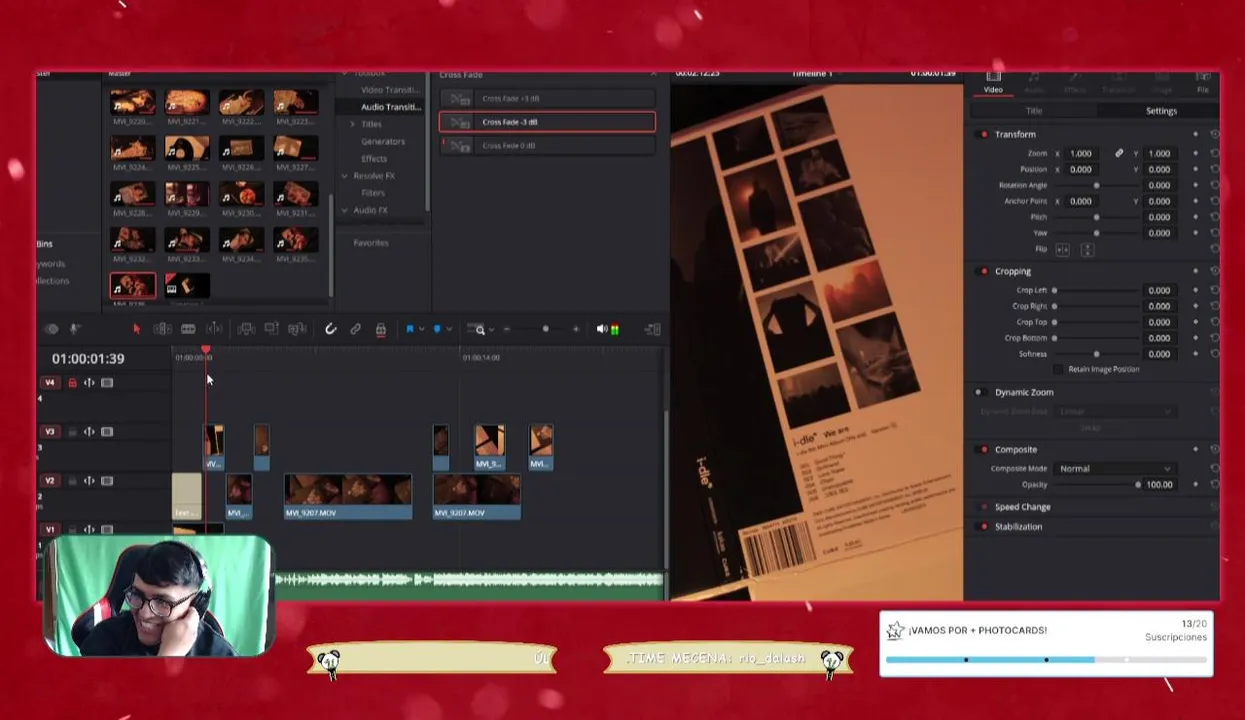Click the timeline zoom out minus button

click(506, 329)
